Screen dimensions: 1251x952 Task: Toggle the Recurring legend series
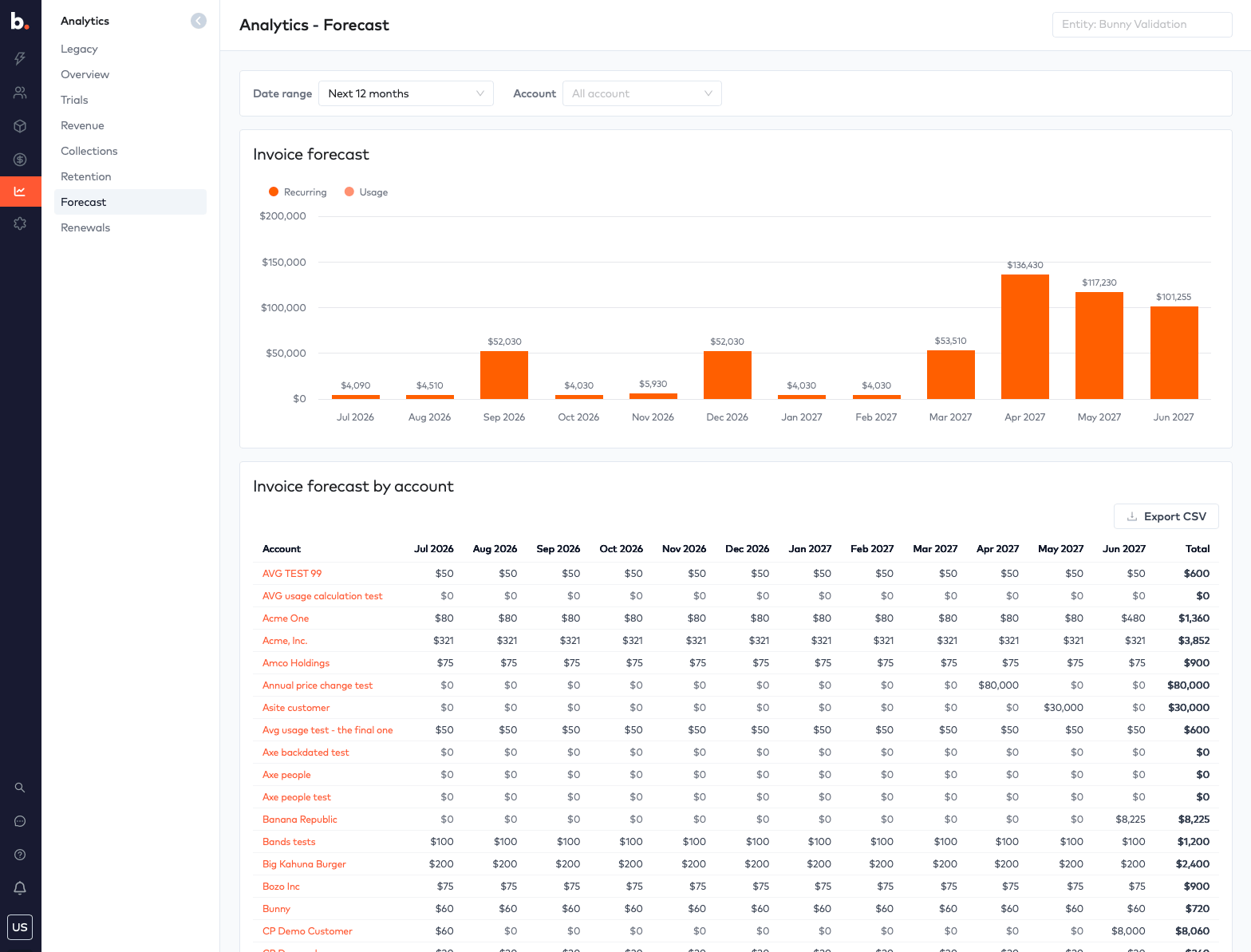tap(298, 192)
